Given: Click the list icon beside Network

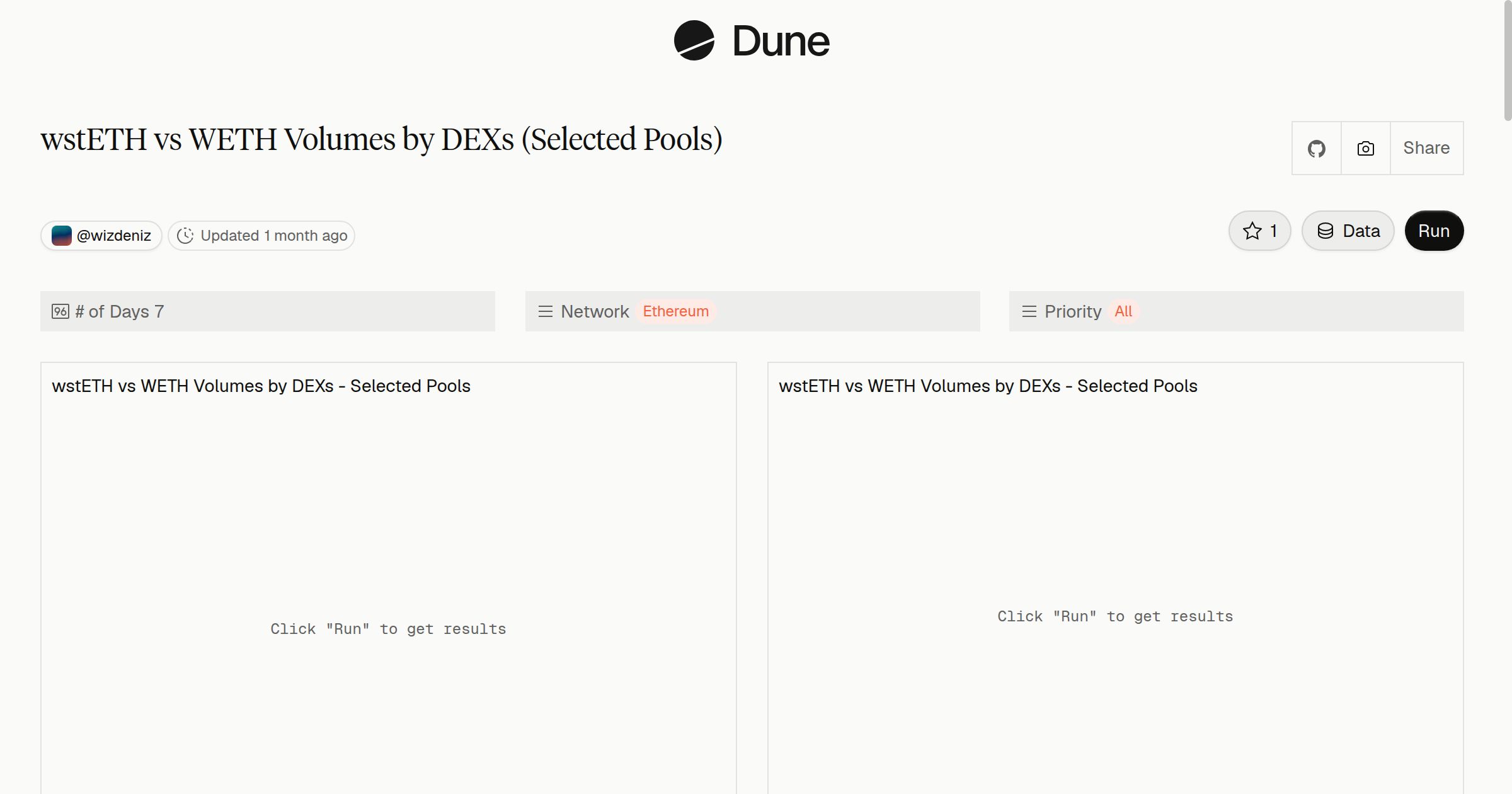Looking at the screenshot, I should pos(546,311).
